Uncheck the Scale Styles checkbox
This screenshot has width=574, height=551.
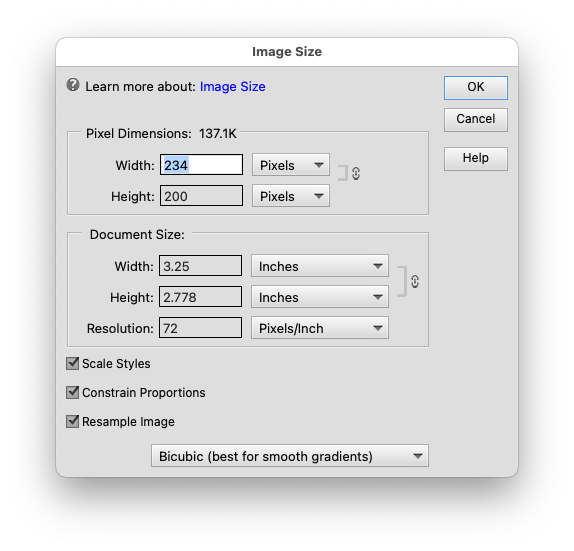(x=72, y=364)
